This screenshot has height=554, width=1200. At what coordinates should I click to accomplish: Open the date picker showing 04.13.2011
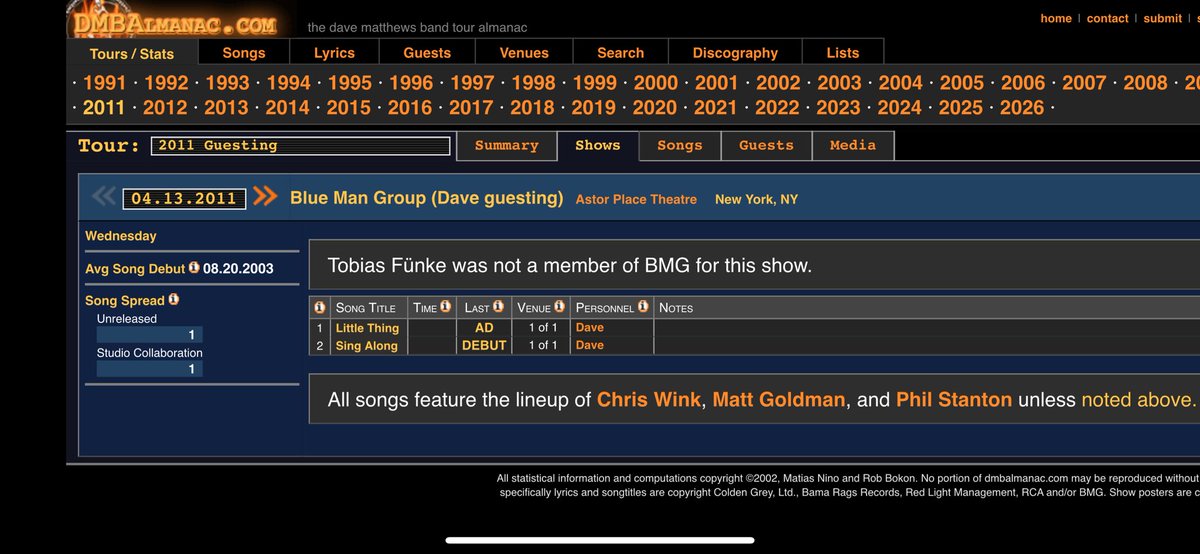pyautogui.click(x=184, y=198)
